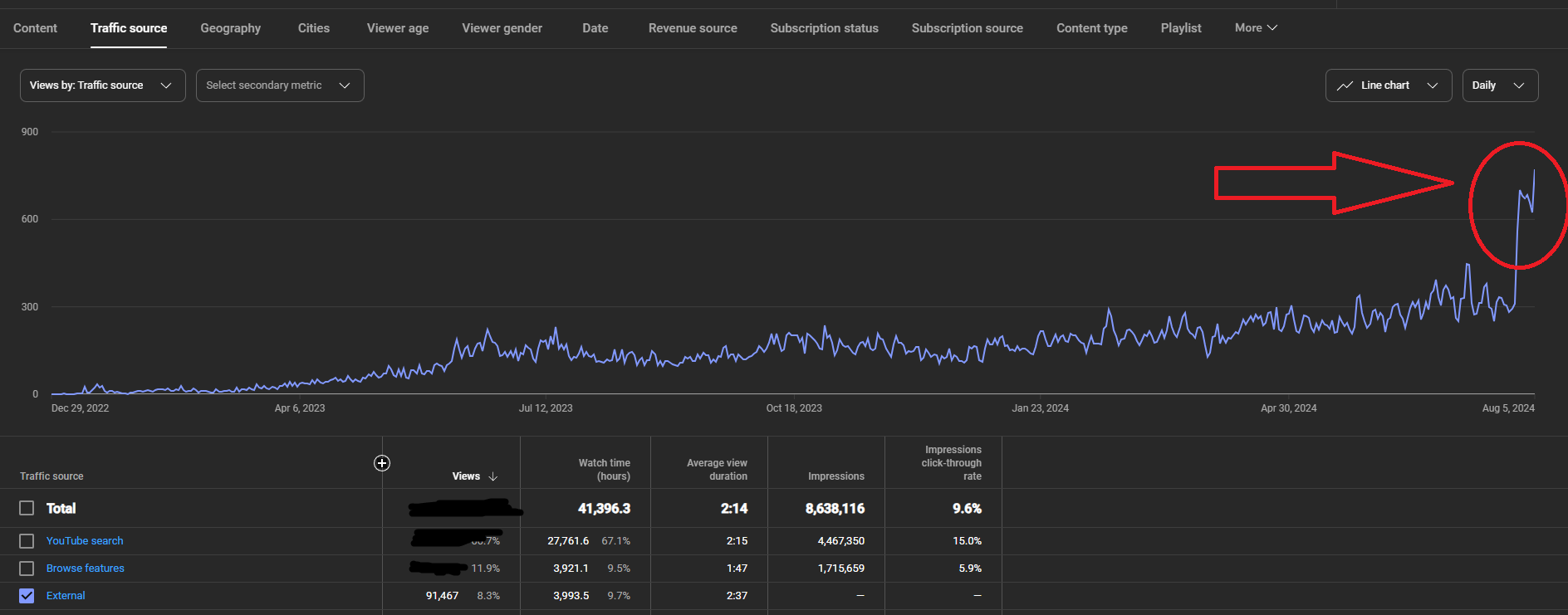This screenshot has height=615, width=1568.
Task: Switch to Subscription status tab
Action: coord(824,27)
